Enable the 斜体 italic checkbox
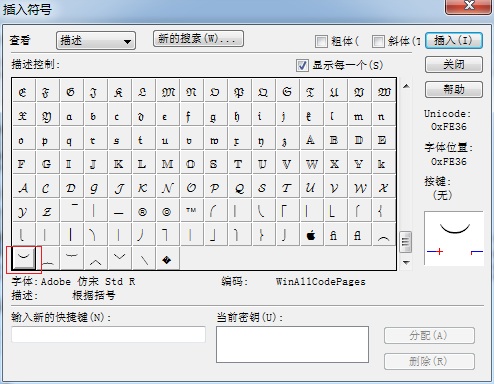The width and height of the screenshot is (495, 384). 378,41
